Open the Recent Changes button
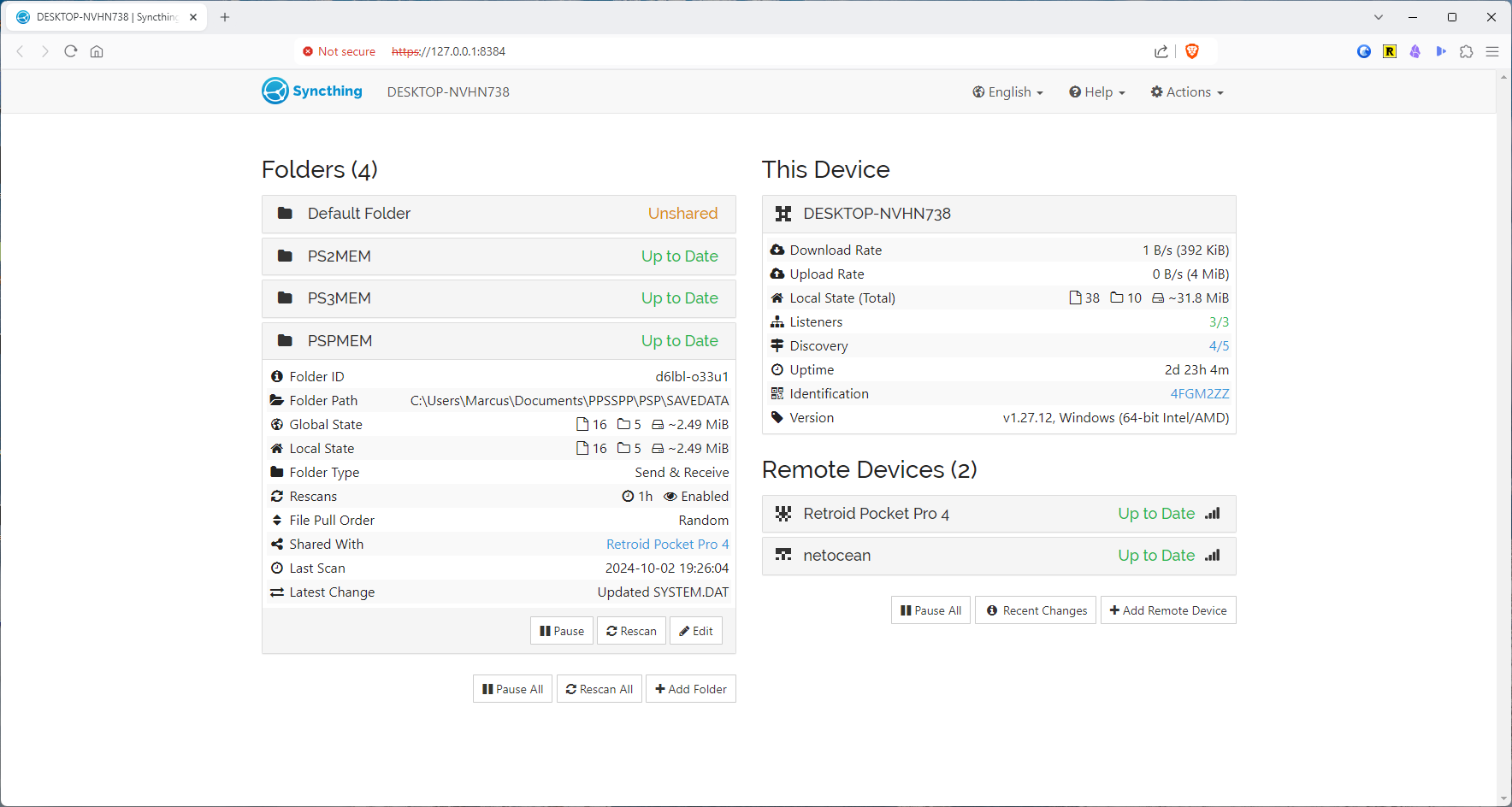 1036,610
